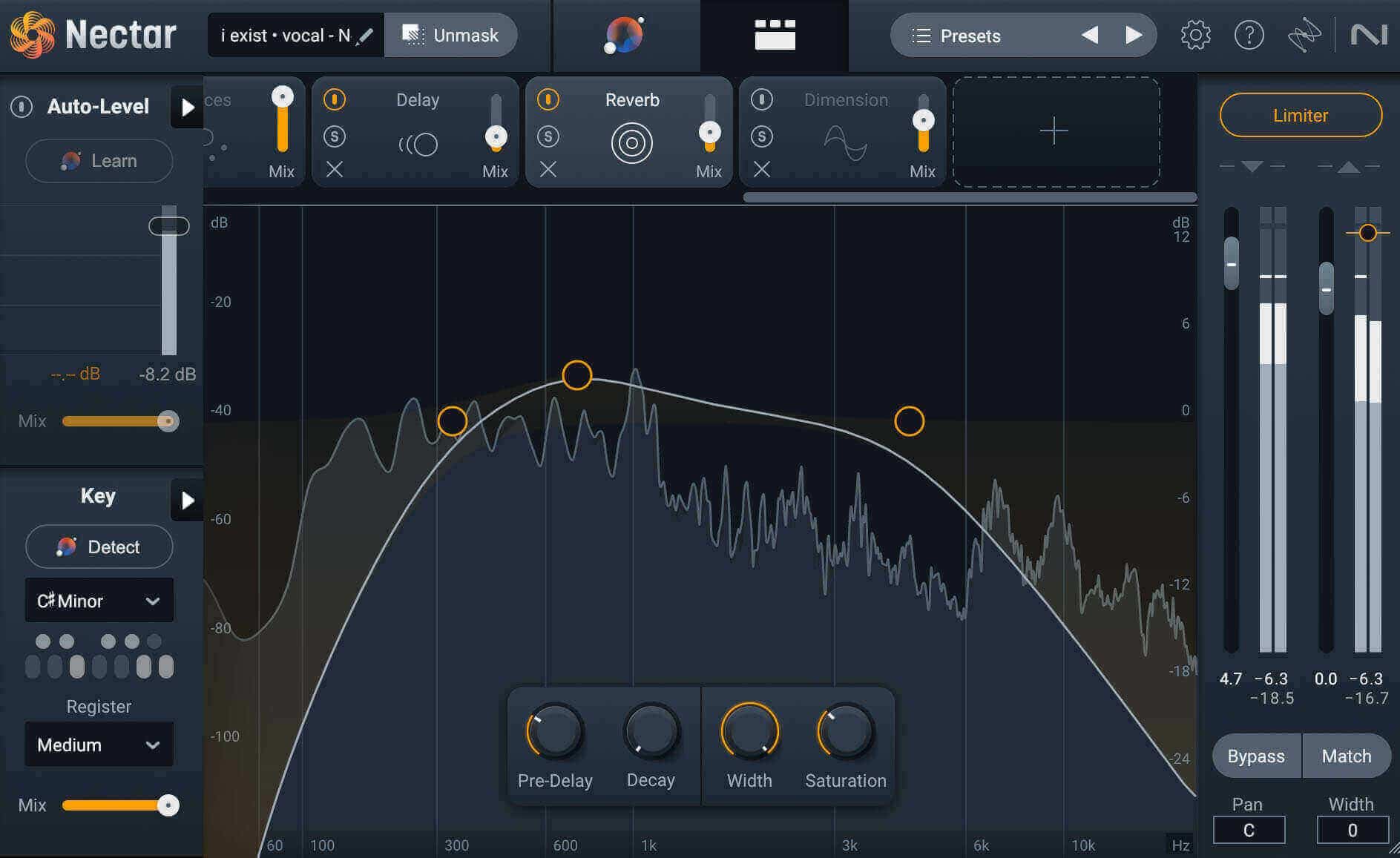
Task: Edit the preset name with pencil icon
Action: (364, 36)
